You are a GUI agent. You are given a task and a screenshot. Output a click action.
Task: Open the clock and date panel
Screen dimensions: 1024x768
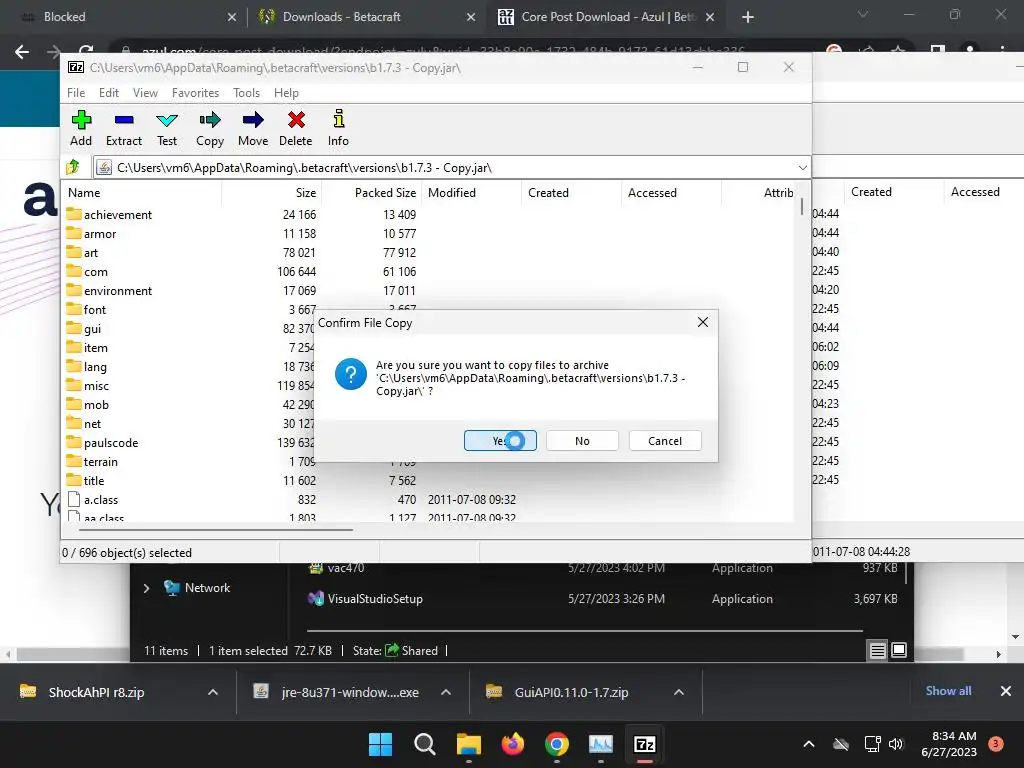949,744
